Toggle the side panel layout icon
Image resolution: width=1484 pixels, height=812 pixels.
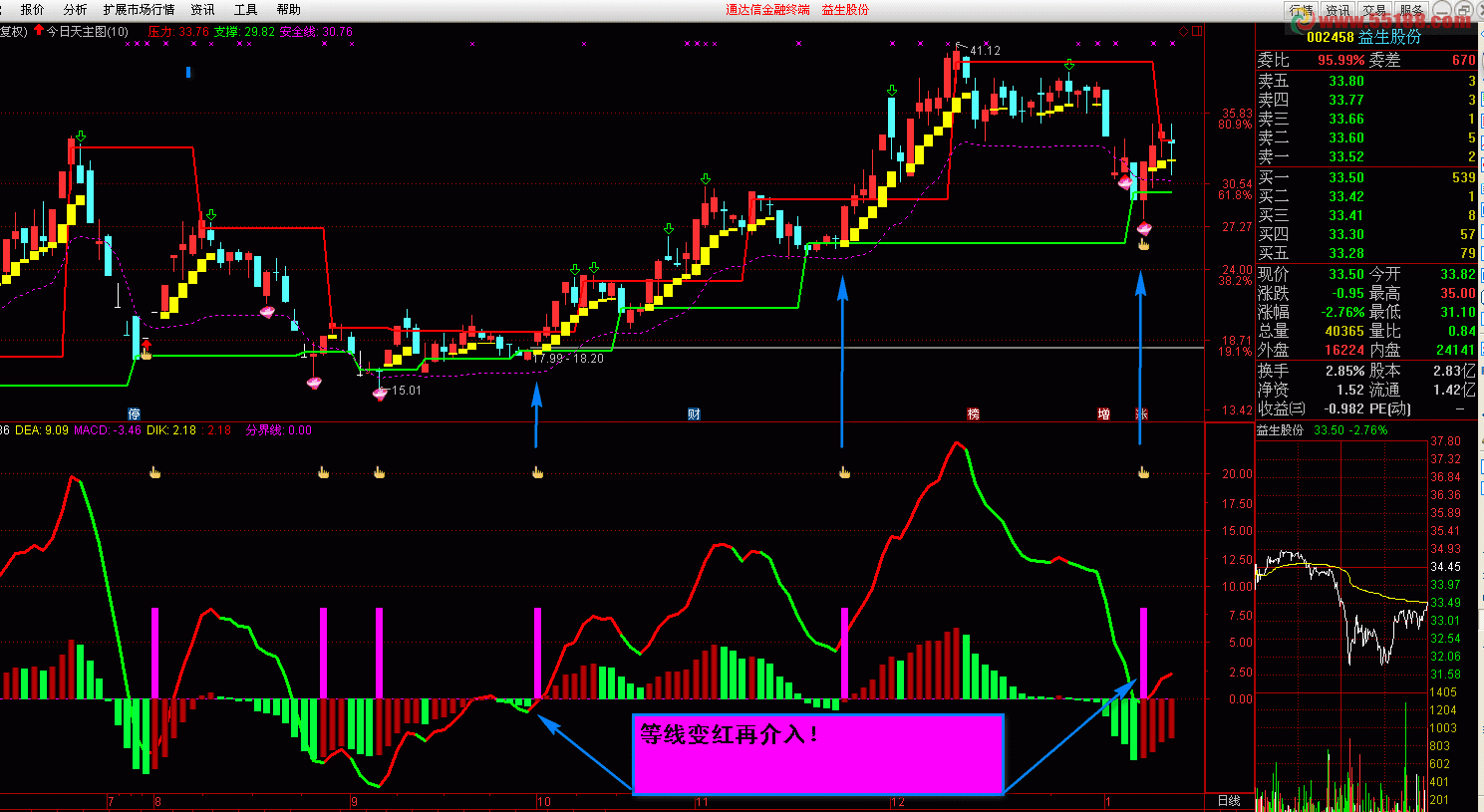[x=1197, y=31]
